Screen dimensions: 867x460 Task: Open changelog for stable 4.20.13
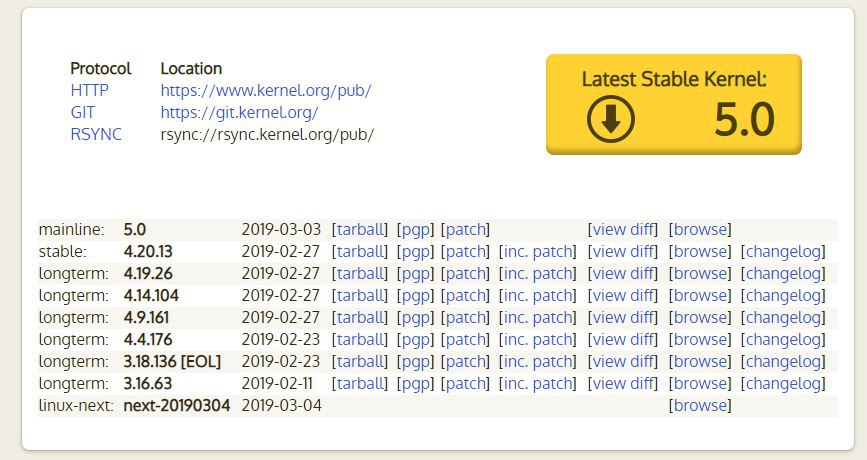783,252
